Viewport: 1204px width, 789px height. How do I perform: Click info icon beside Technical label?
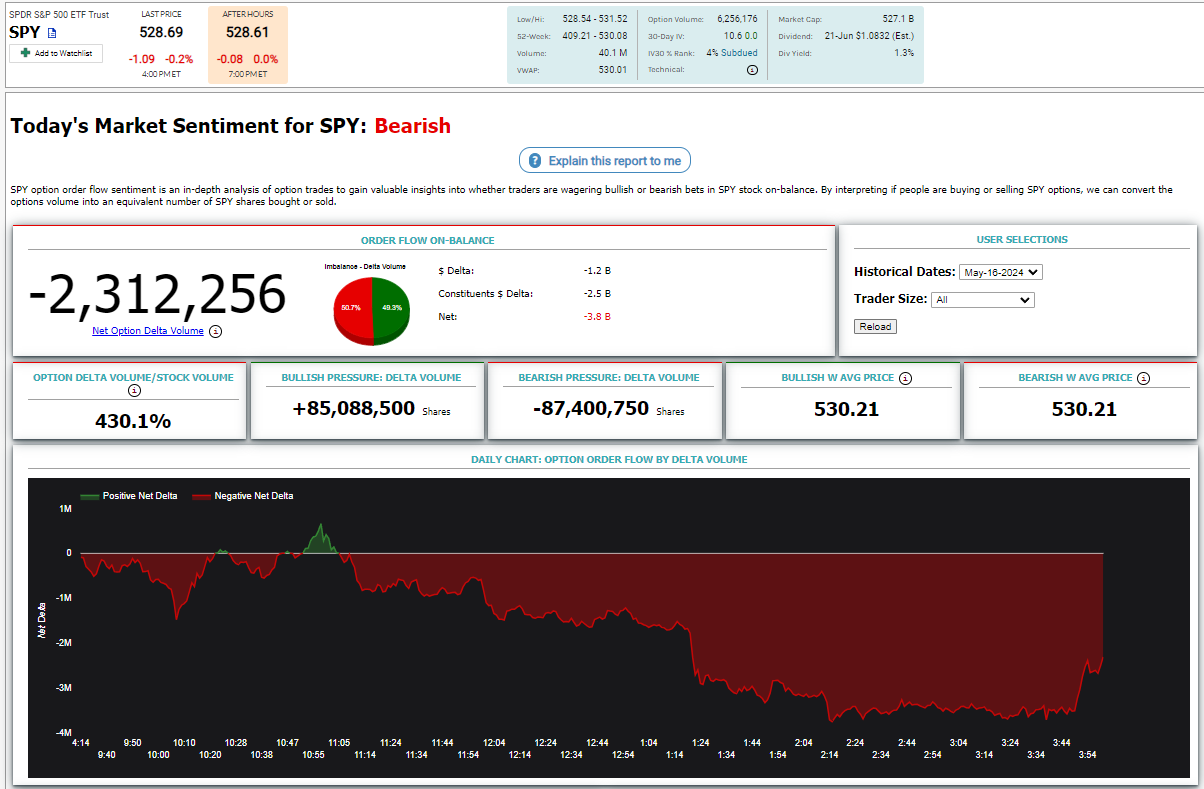point(752,70)
